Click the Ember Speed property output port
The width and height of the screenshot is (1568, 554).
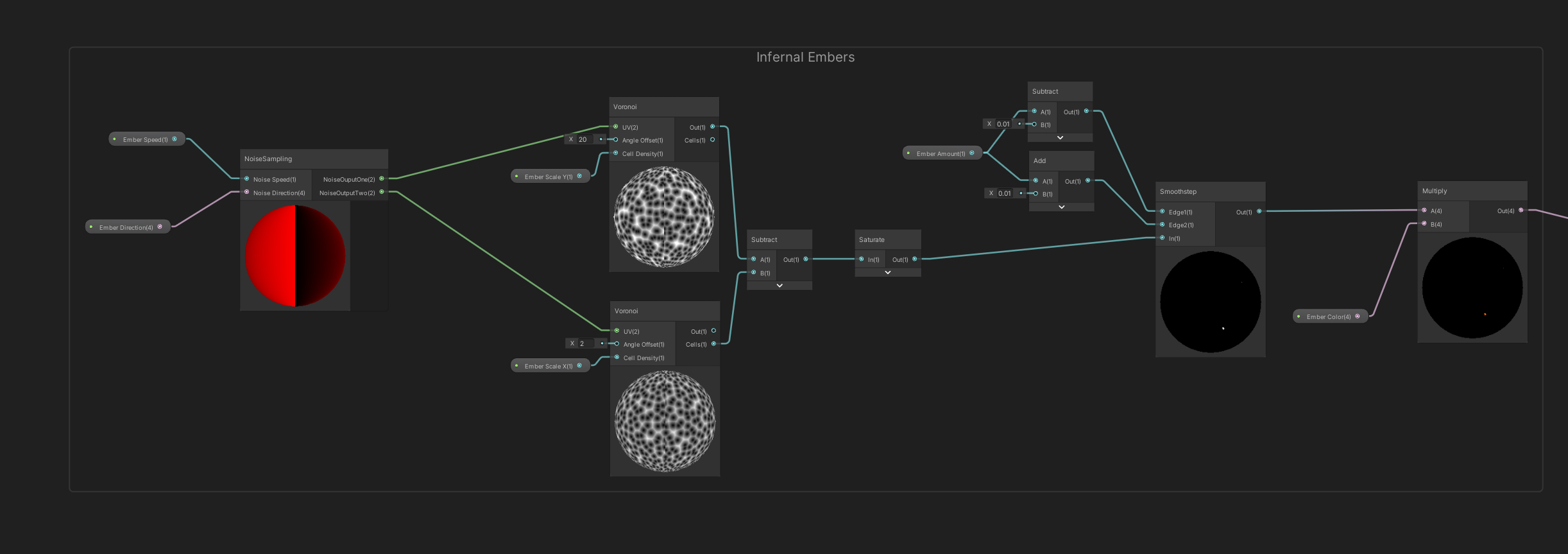[175, 139]
